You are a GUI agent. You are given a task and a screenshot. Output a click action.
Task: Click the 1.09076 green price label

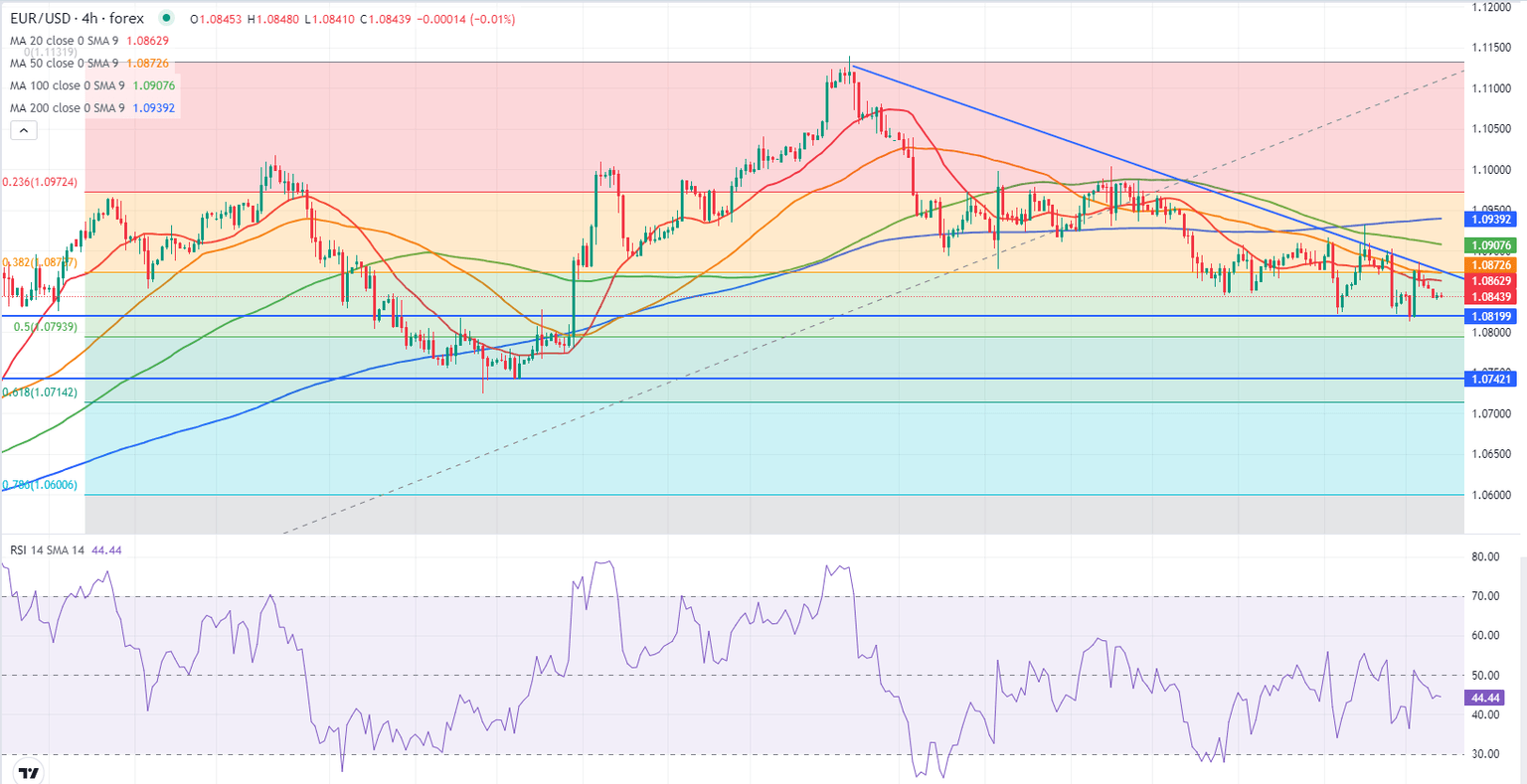[1491, 245]
